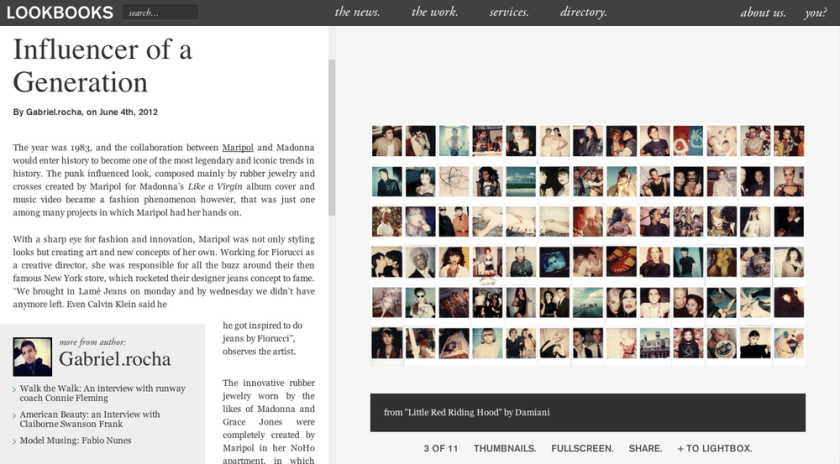Click the "you?" account link
Screen dimensions: 840x464
tap(815, 12)
